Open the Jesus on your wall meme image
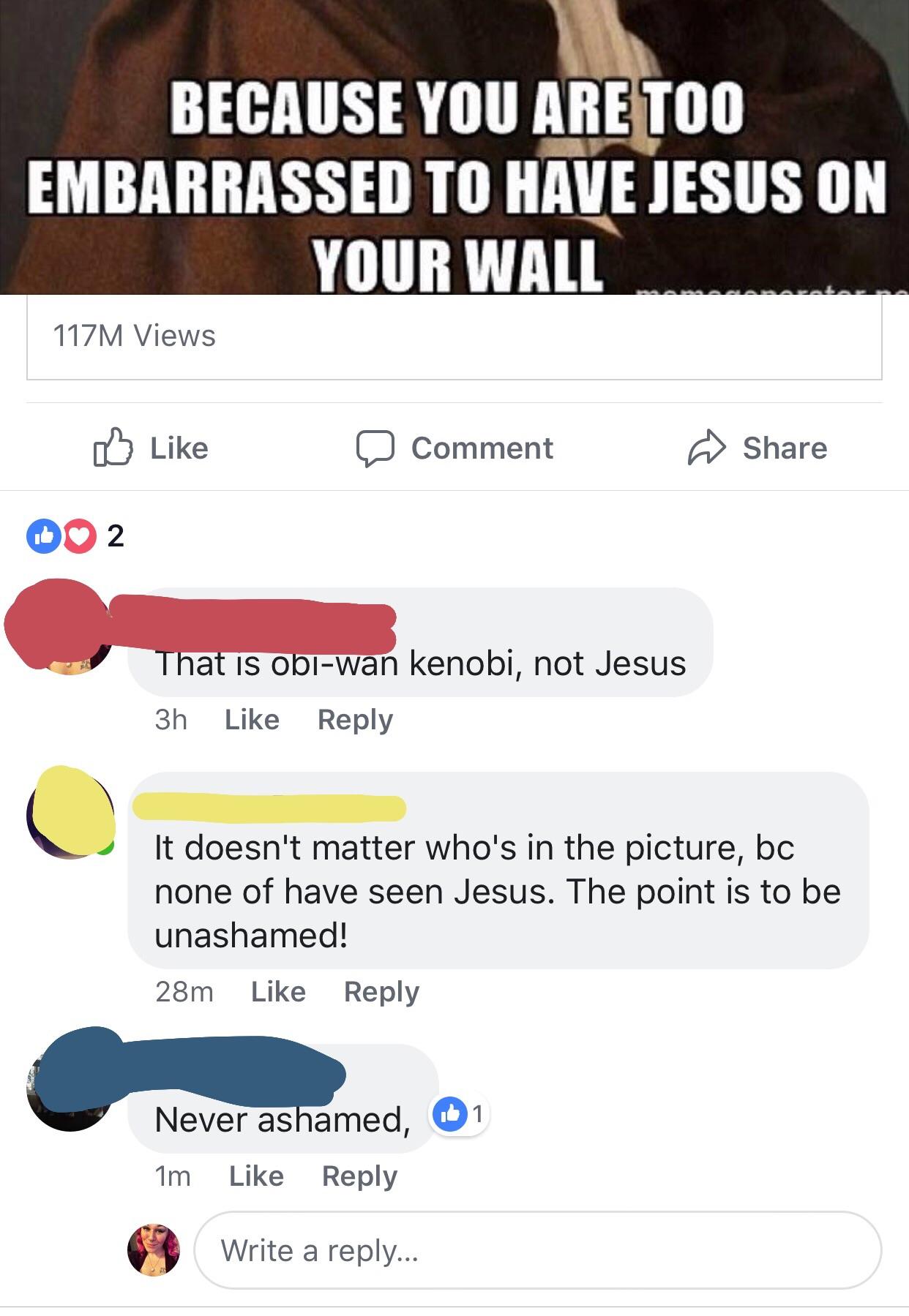The image size is (909, 1316). [454, 147]
